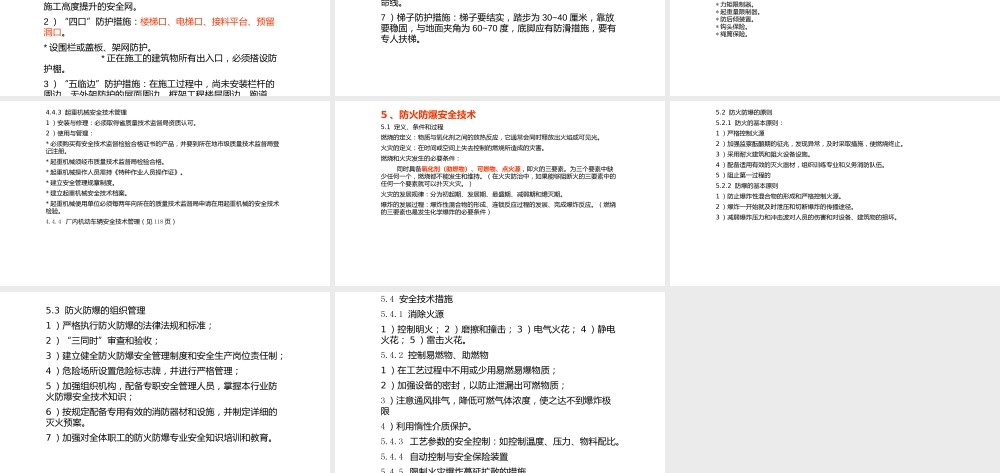Click the line 5.4.4 自动控制与安全保险装置
The width and height of the screenshot is (1000, 473).
(445, 457)
